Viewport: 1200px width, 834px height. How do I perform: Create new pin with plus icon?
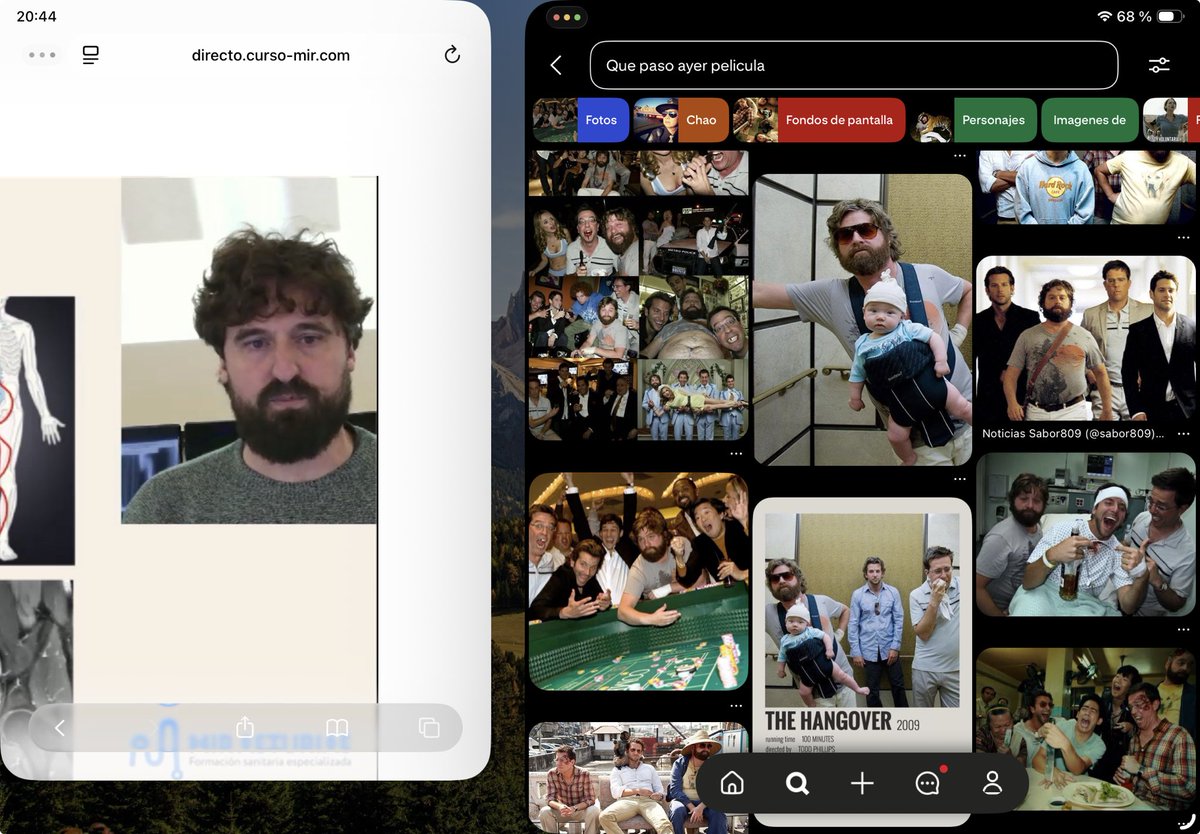pos(862,783)
